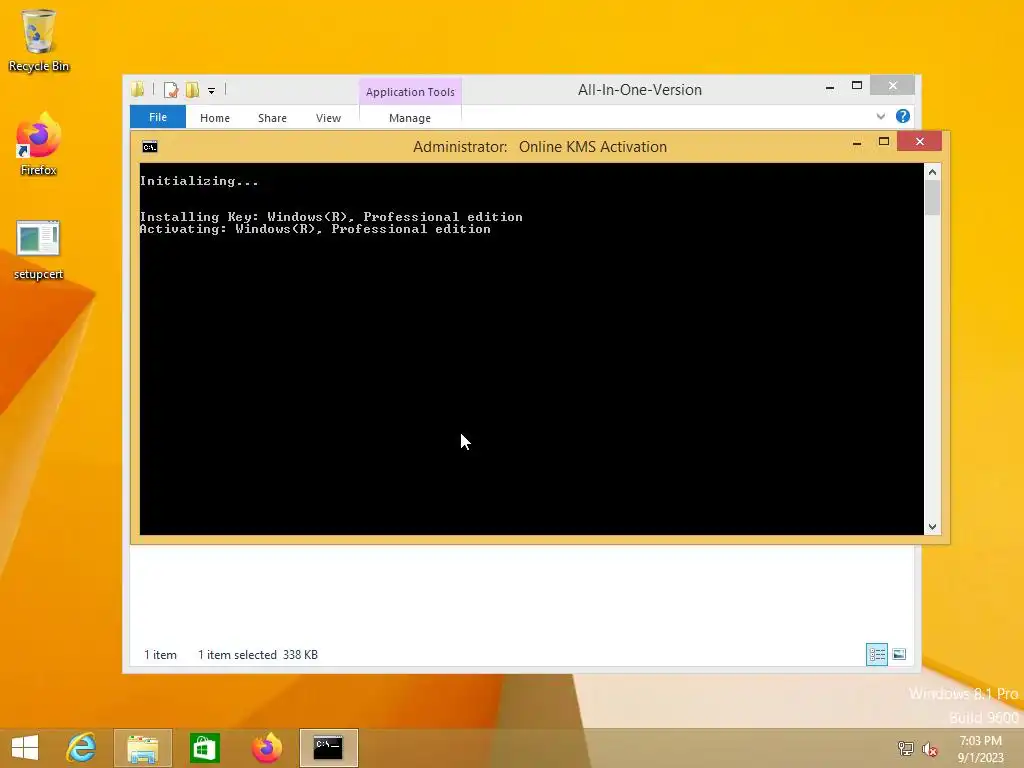
Task: Switch to the View ribbon tab
Action: pos(328,118)
